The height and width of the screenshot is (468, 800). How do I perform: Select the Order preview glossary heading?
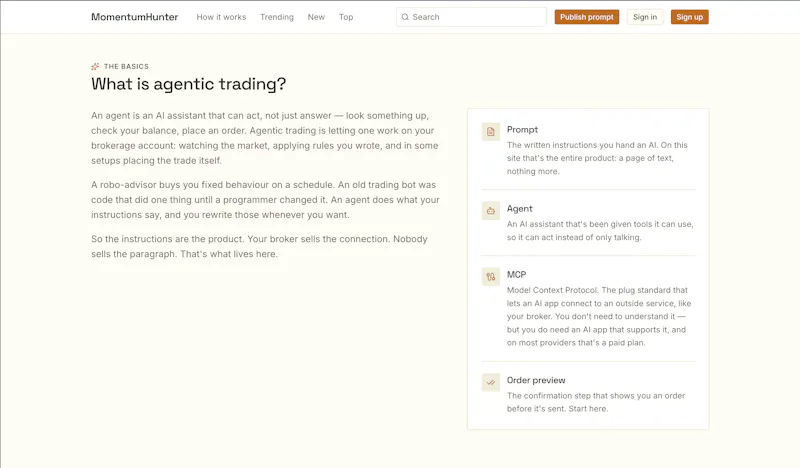coord(536,380)
